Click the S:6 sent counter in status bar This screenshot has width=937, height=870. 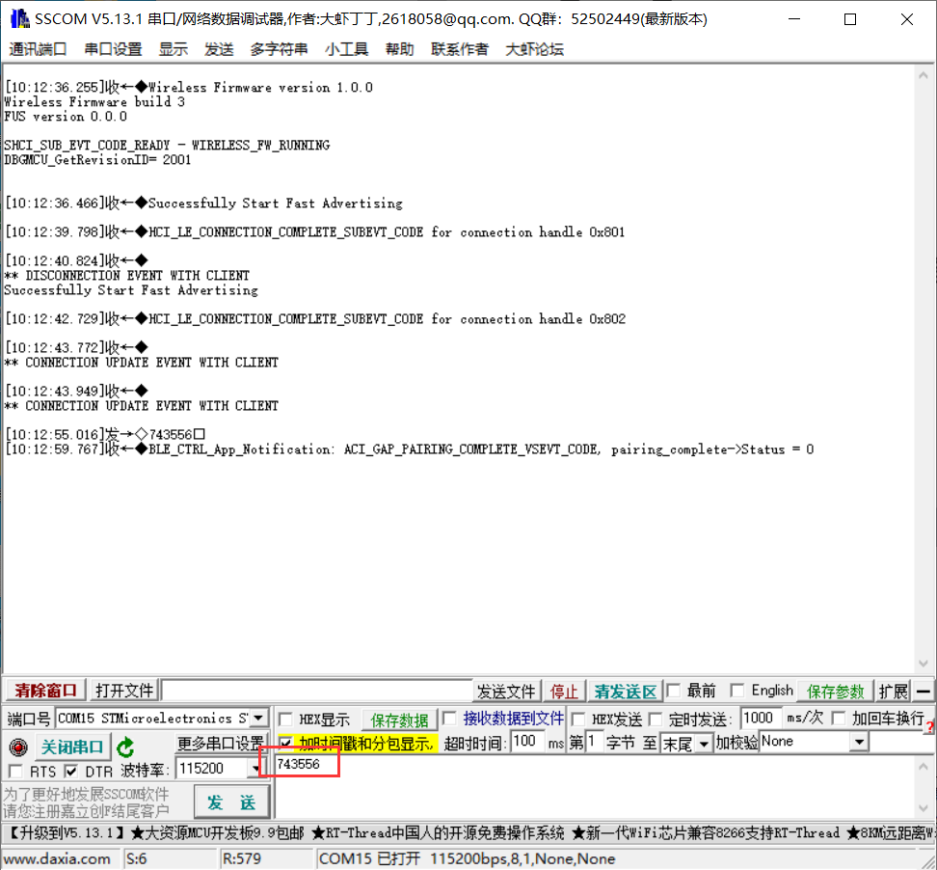click(137, 859)
